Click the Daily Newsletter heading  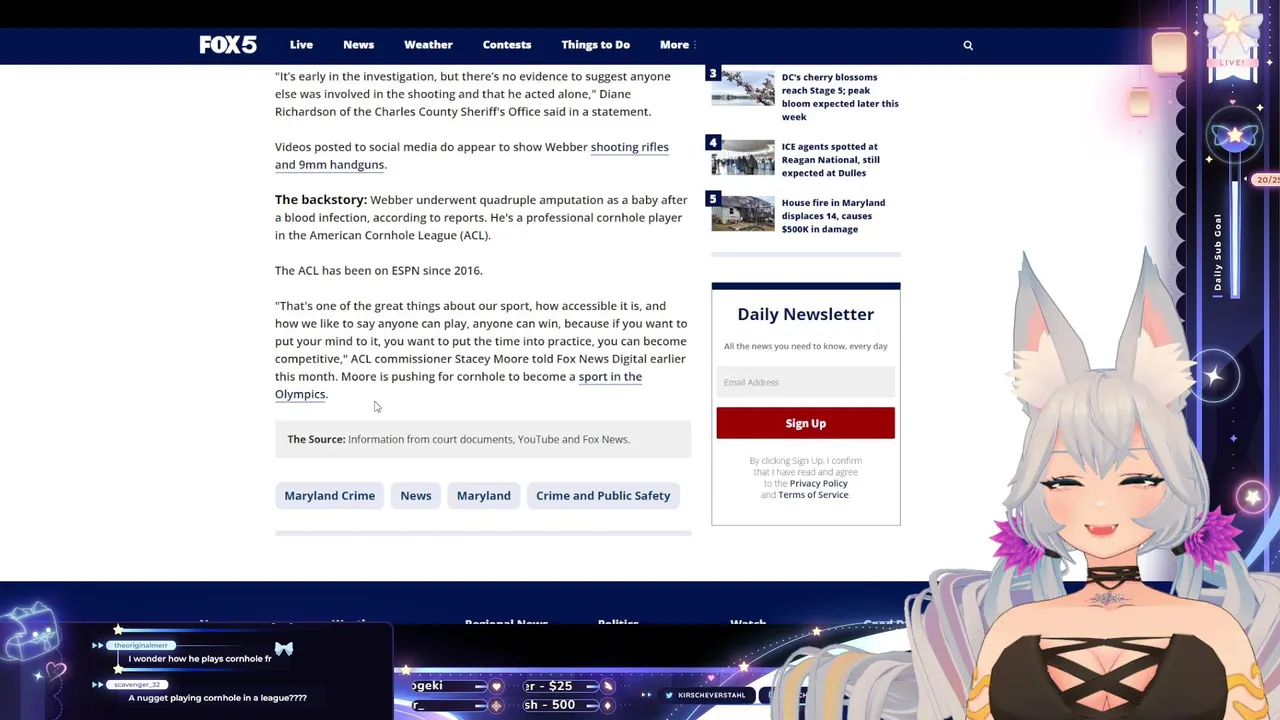pyautogui.click(x=805, y=314)
